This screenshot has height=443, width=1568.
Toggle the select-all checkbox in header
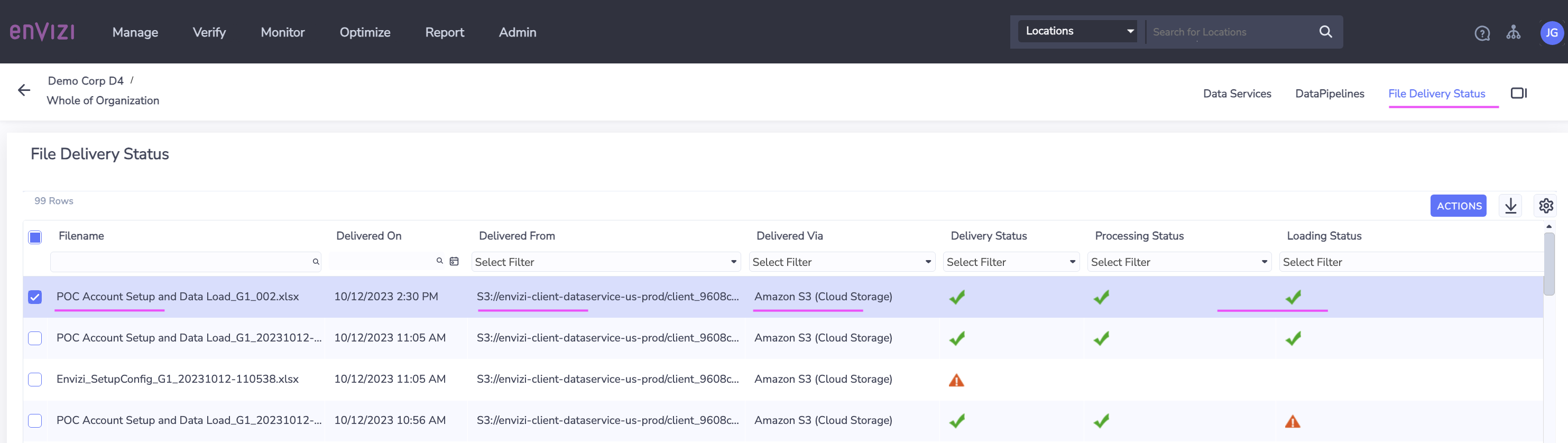pyautogui.click(x=35, y=237)
